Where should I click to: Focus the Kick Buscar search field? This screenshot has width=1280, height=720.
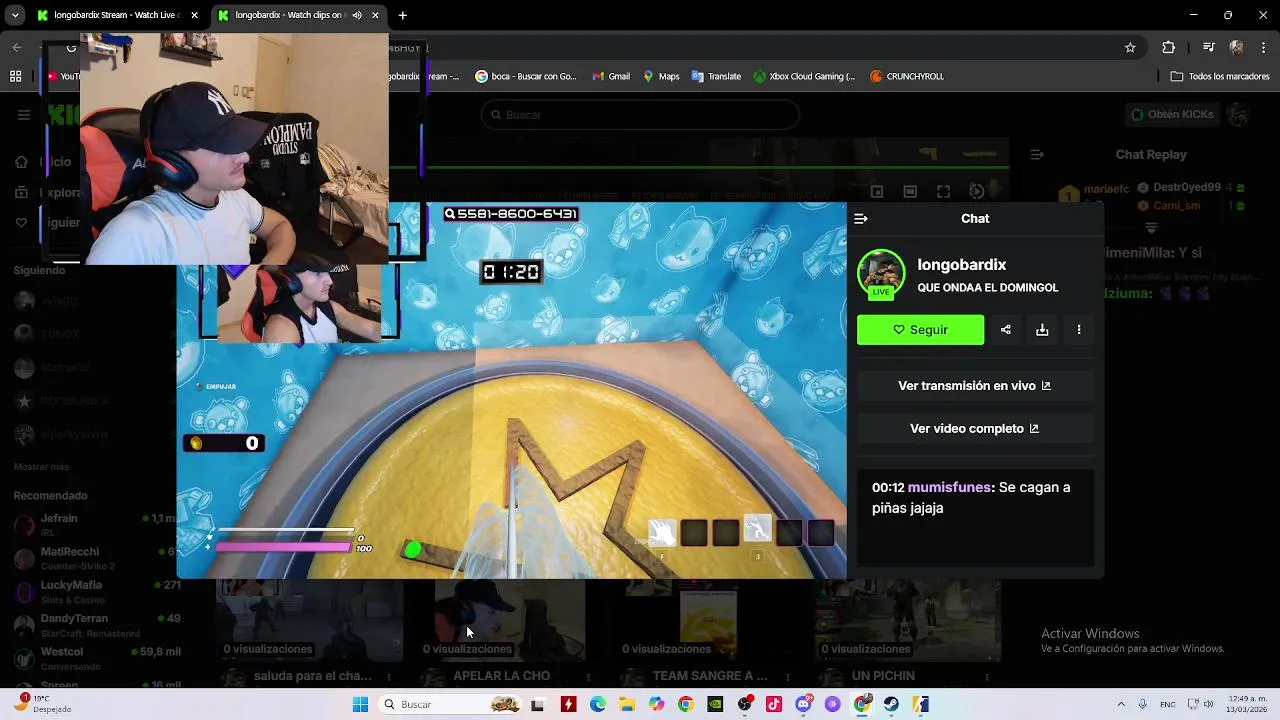pyautogui.click(x=640, y=115)
